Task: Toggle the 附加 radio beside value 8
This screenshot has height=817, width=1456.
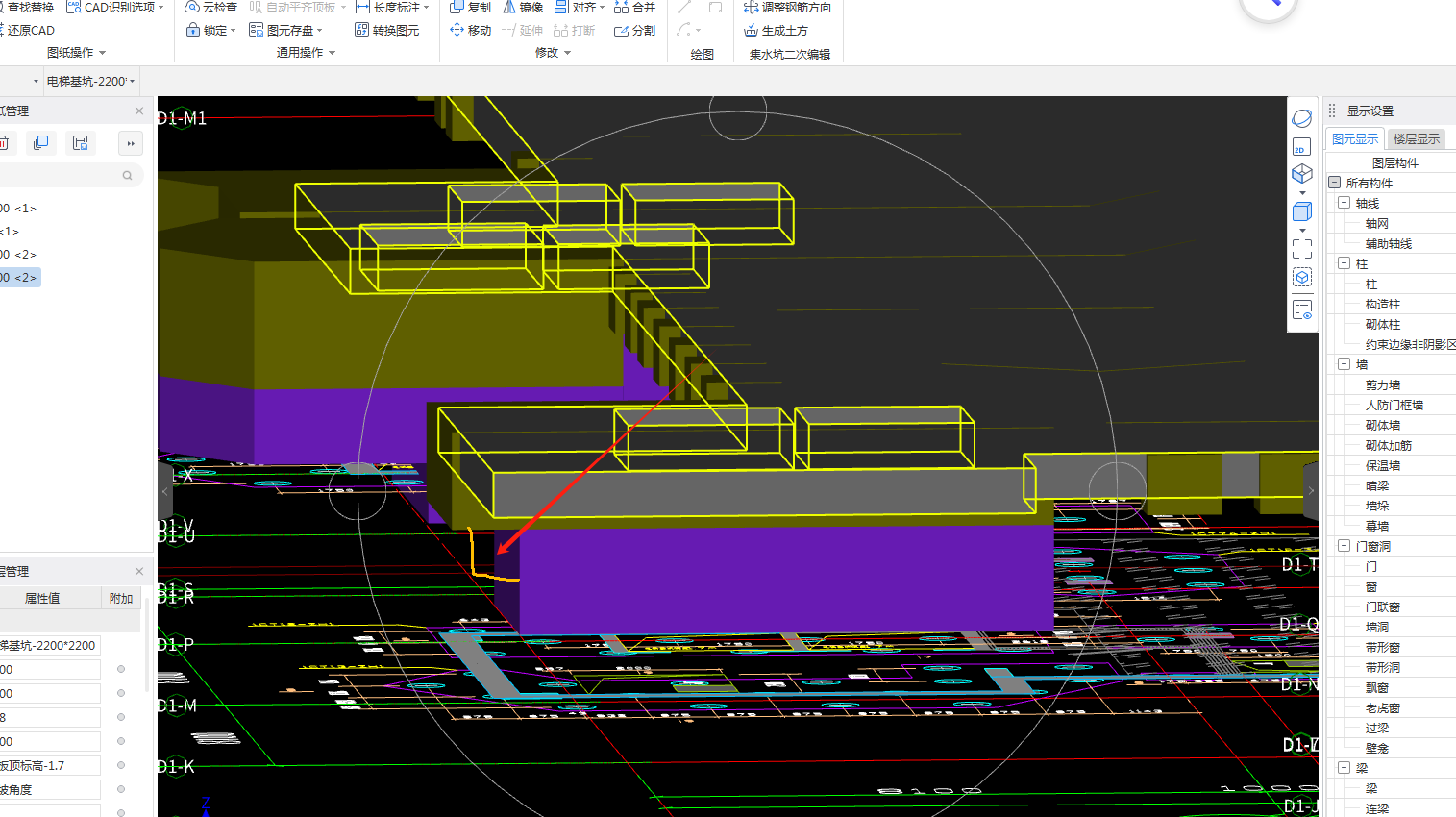Action: 121,718
